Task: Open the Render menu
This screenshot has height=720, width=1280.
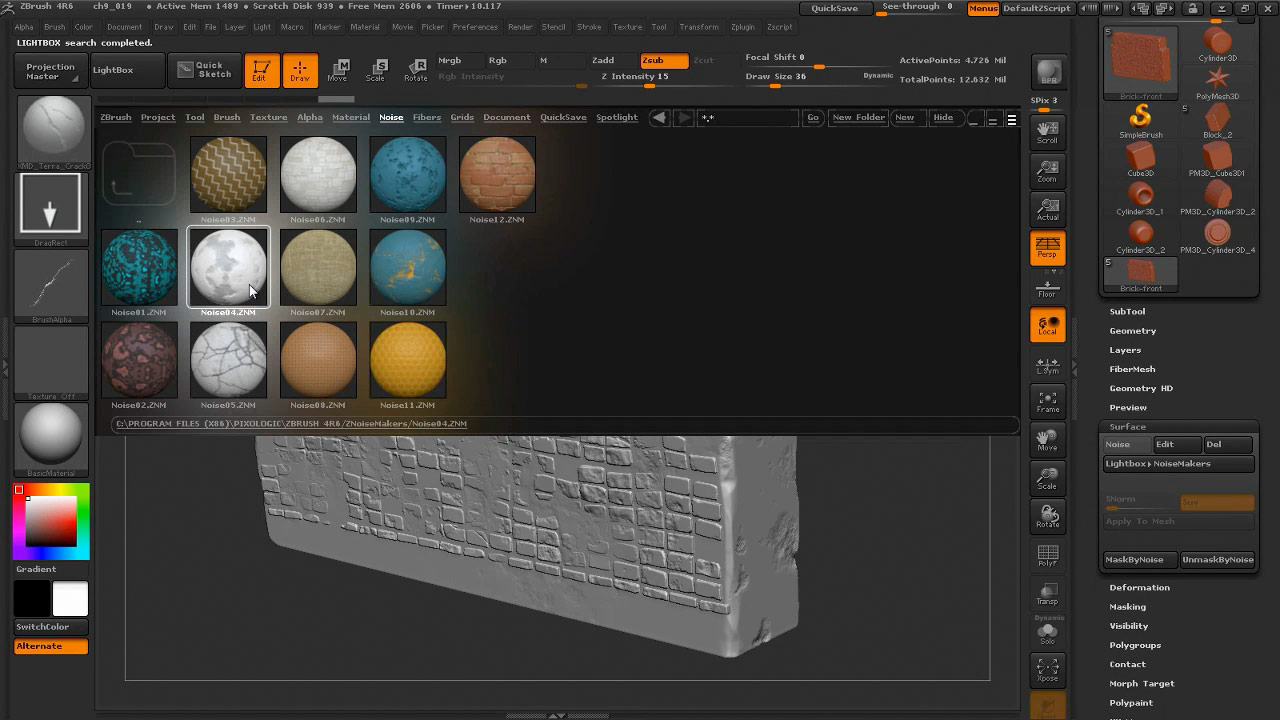Action: (x=520, y=27)
